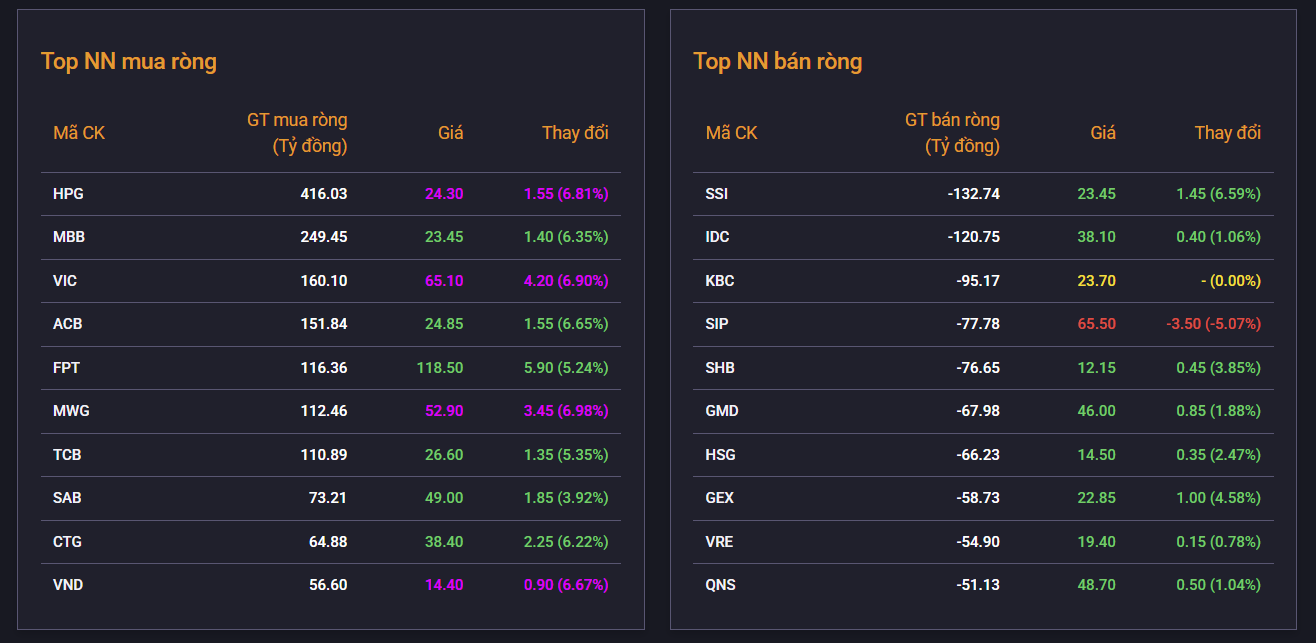
Task: Click the "Top NN mua ròng" heading
Action: pos(129,61)
